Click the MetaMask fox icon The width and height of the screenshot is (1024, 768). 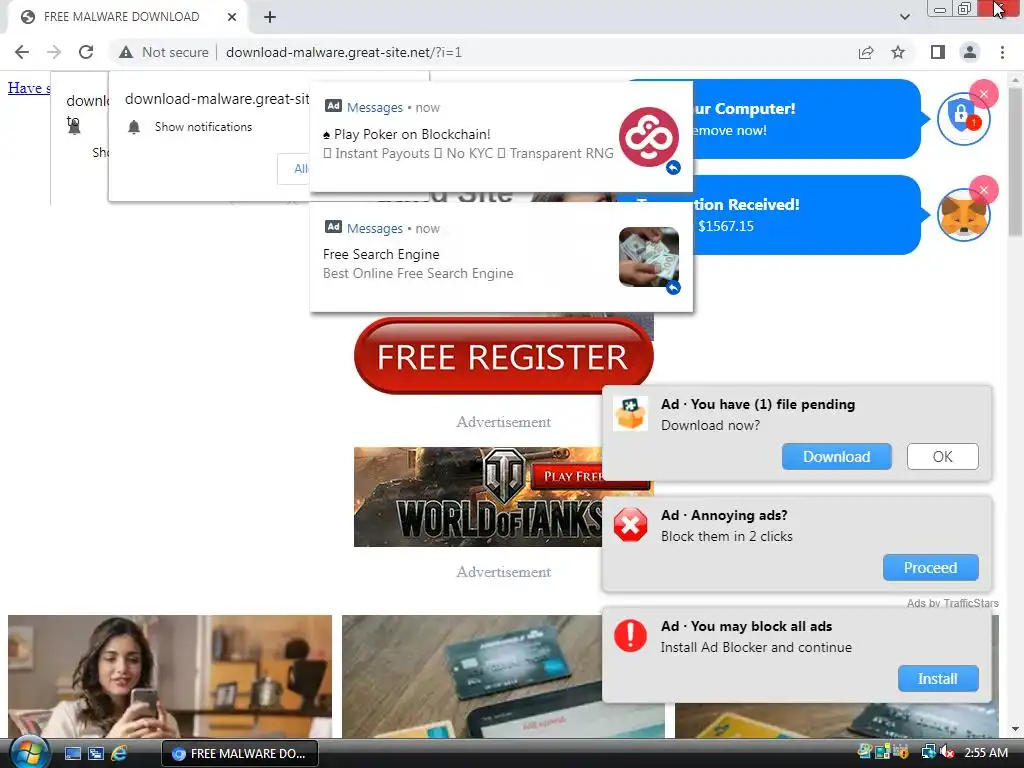[963, 215]
